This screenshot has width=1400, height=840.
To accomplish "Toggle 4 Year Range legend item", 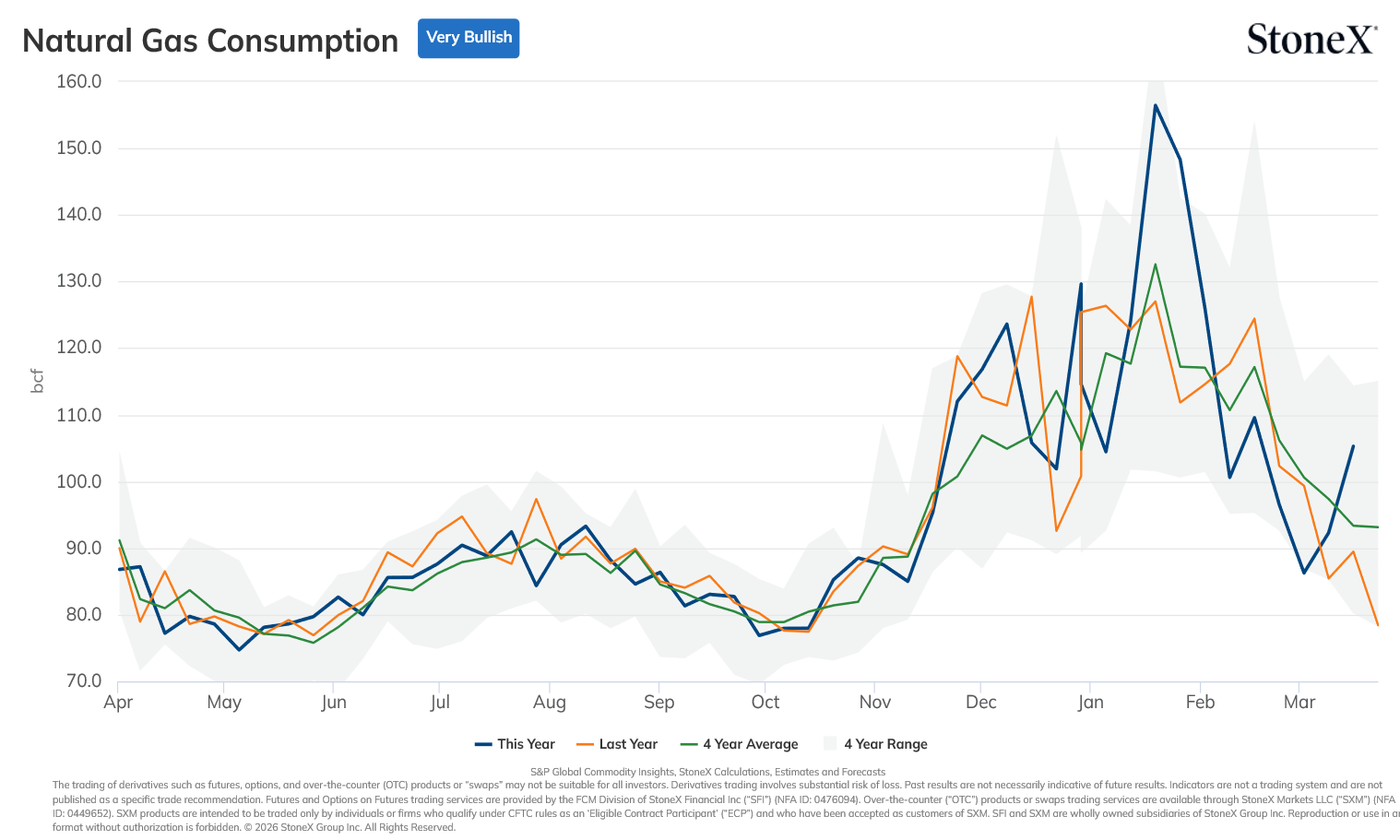I will coord(875,744).
